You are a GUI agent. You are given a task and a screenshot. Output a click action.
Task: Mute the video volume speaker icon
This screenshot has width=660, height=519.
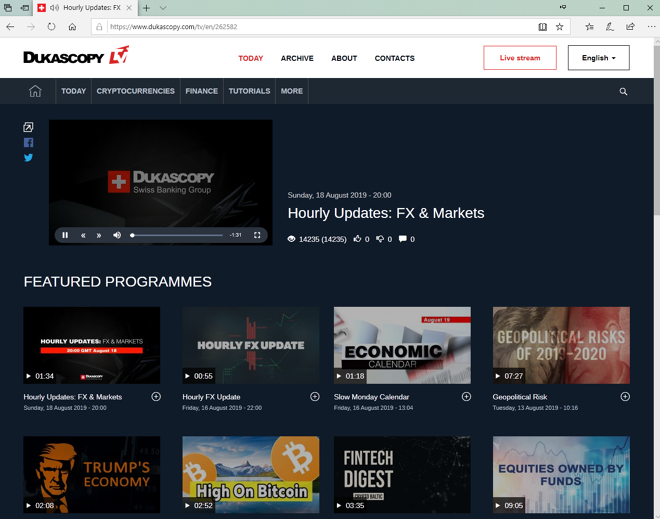click(117, 235)
